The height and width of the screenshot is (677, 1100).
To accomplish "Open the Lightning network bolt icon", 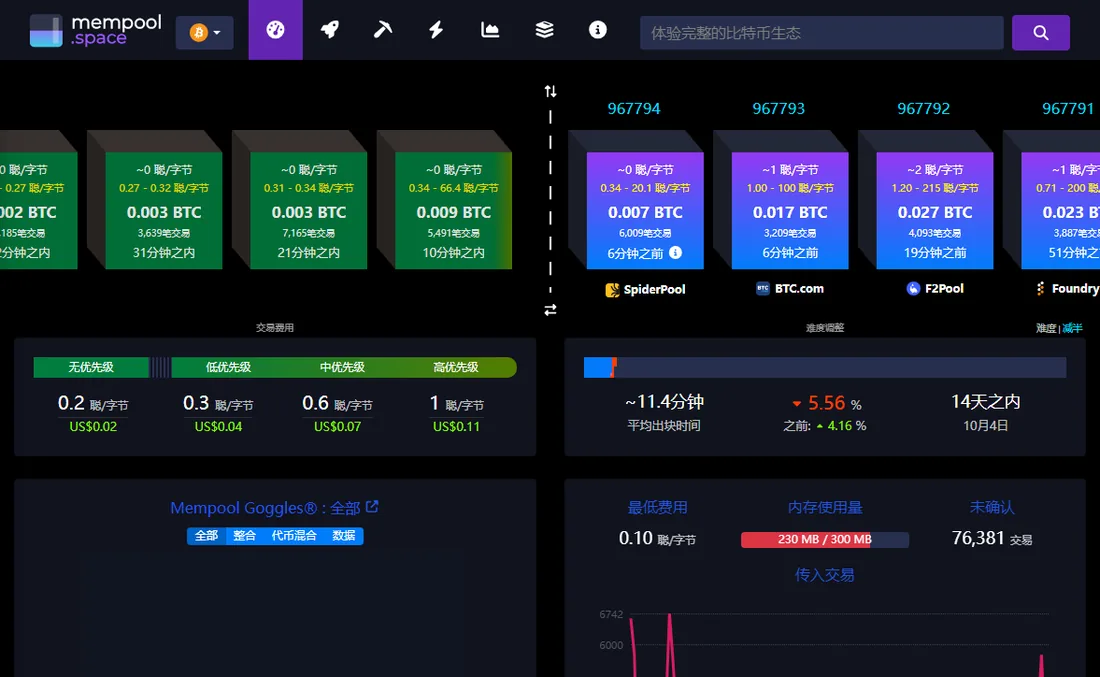I will click(436, 29).
